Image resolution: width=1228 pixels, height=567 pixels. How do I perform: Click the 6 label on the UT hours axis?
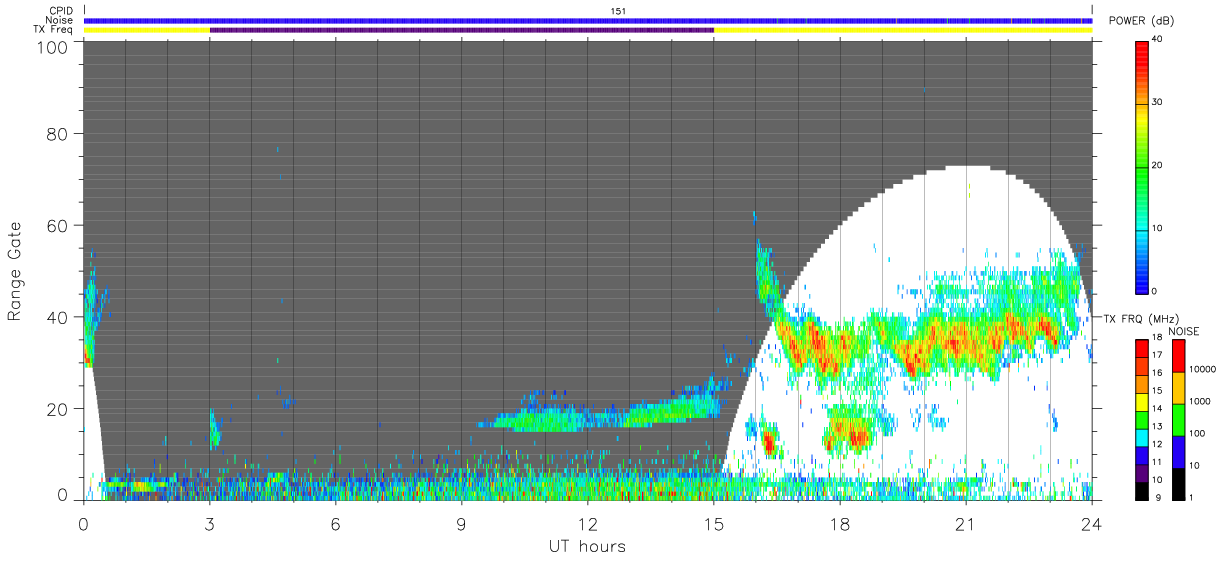(336, 524)
